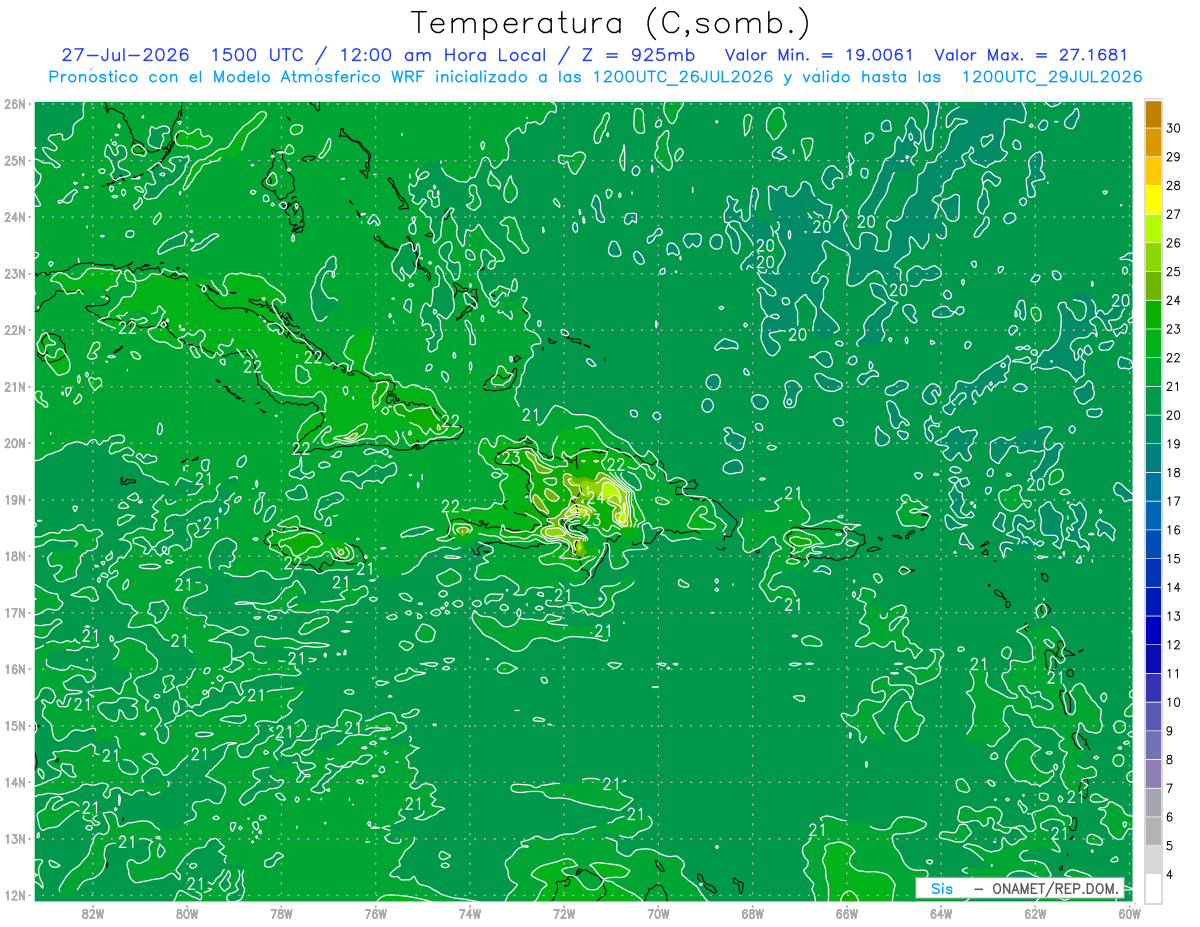Click the latitude axis label '24N'
This screenshot has width=1200, height=927.
tap(14, 217)
